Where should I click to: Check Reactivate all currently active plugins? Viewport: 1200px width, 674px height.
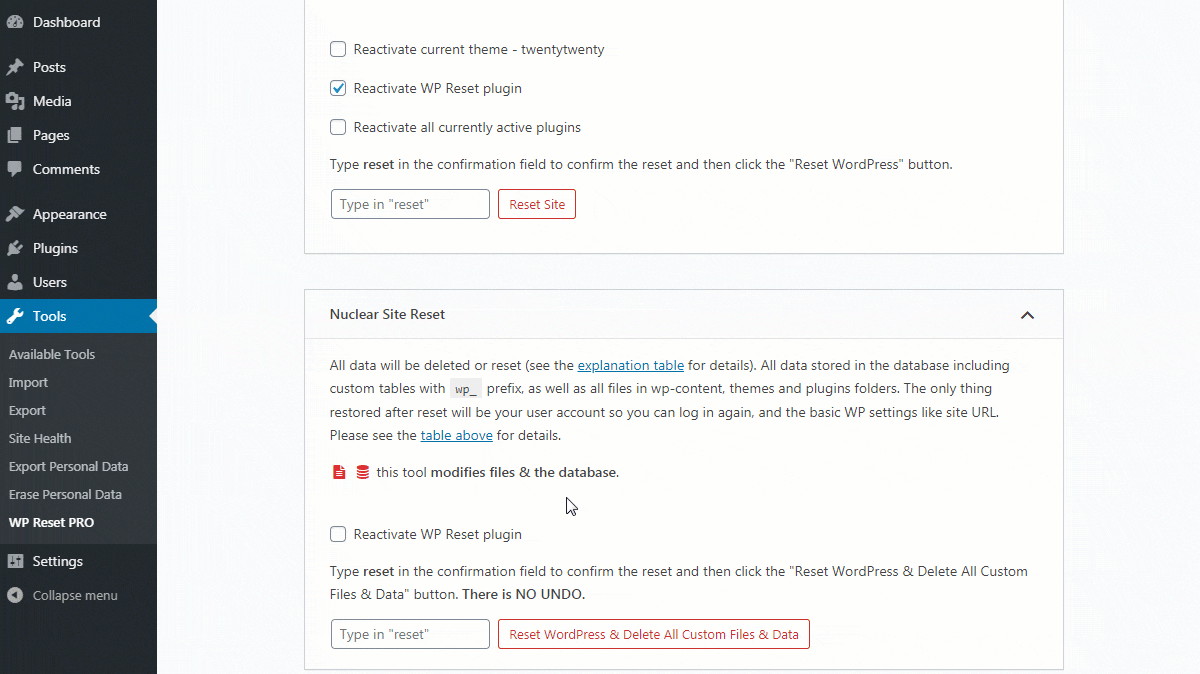point(338,127)
